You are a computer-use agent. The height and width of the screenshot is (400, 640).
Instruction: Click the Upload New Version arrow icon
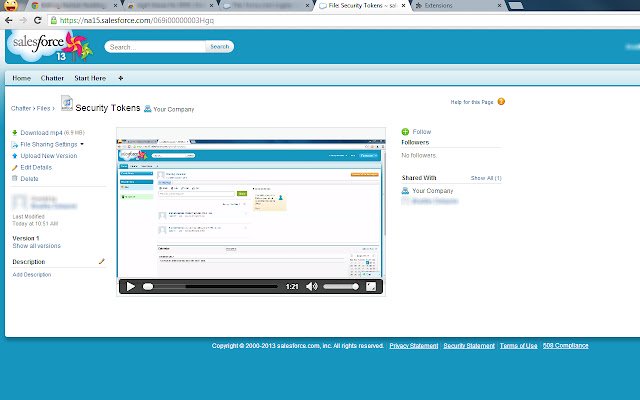pyautogui.click(x=15, y=156)
